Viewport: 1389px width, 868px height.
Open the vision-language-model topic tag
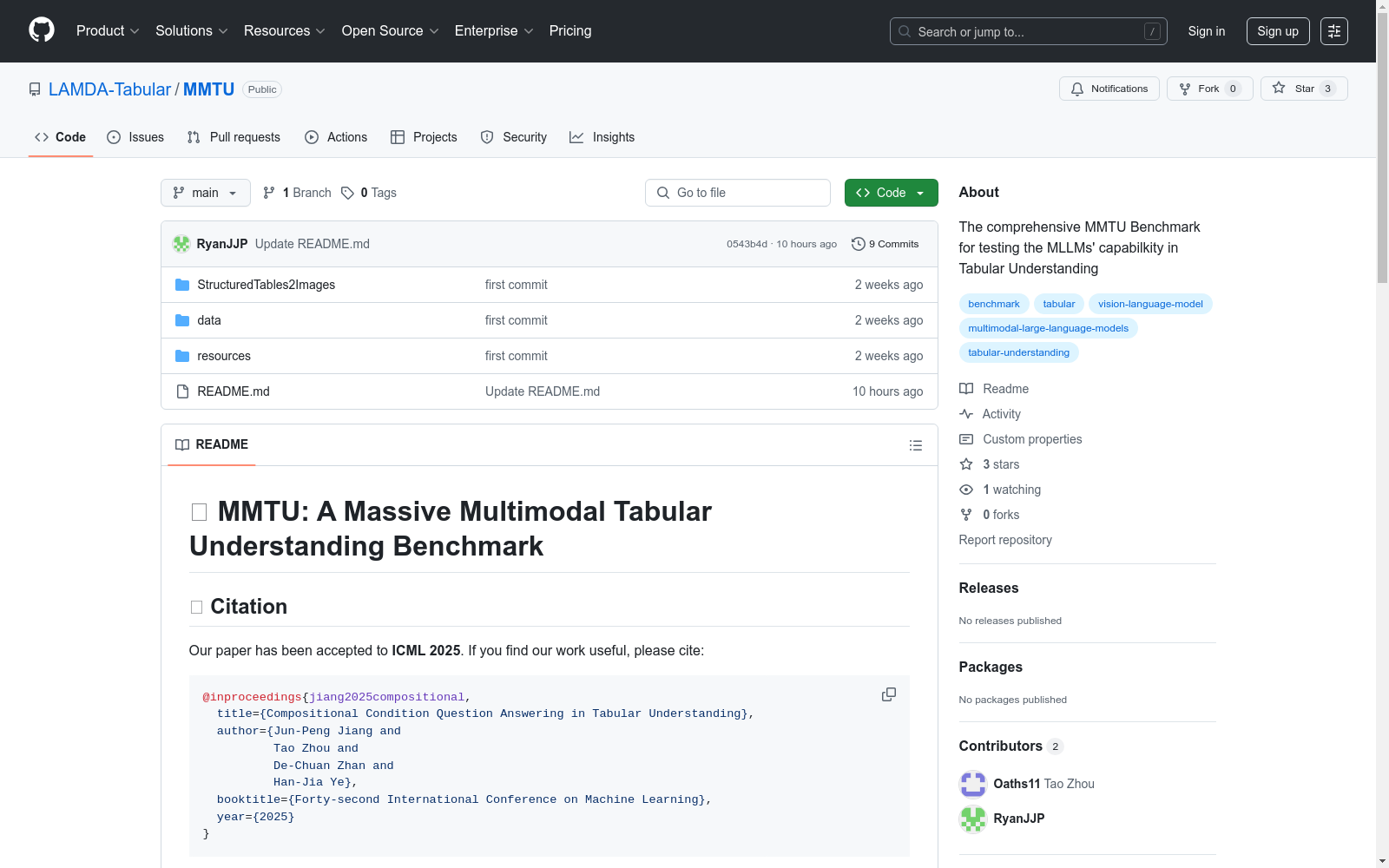point(1150,304)
